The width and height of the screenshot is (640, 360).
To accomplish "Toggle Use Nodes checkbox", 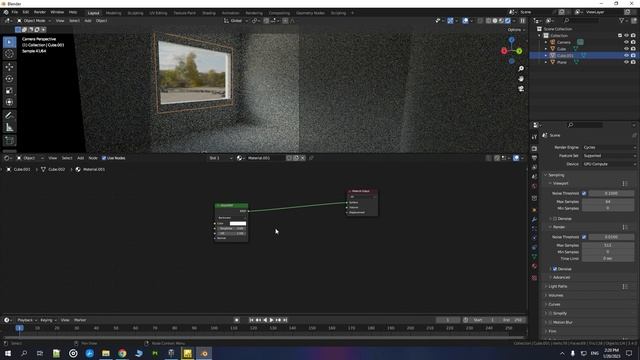I will (104, 158).
